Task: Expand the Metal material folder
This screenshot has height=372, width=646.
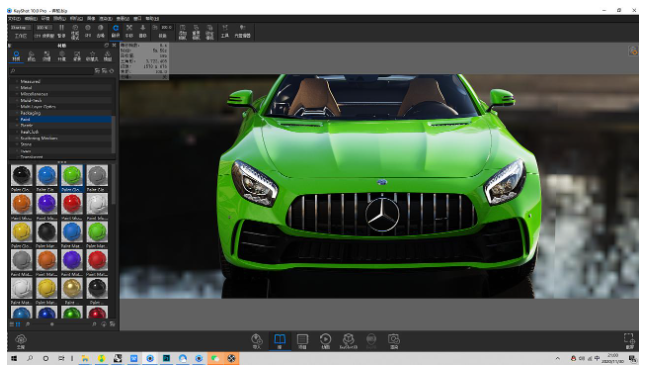Action: (x=26, y=88)
